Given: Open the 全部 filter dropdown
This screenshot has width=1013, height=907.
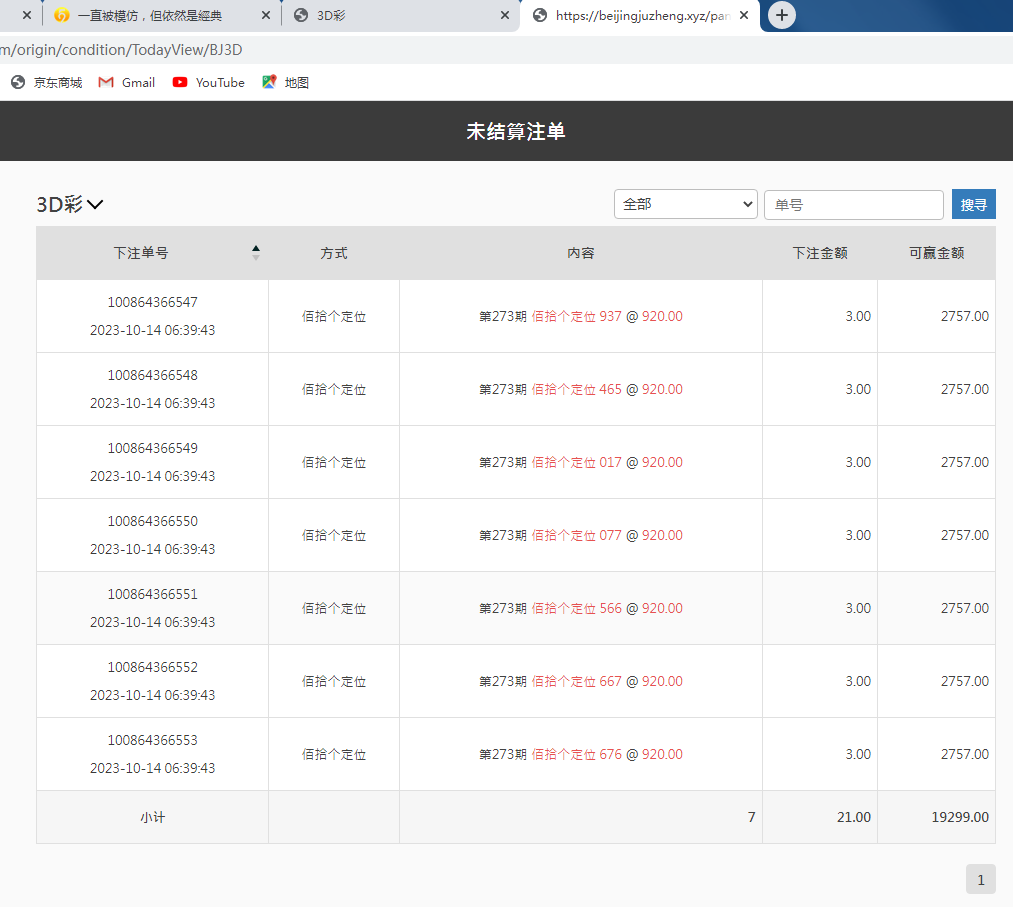Looking at the screenshot, I should tap(685, 204).
